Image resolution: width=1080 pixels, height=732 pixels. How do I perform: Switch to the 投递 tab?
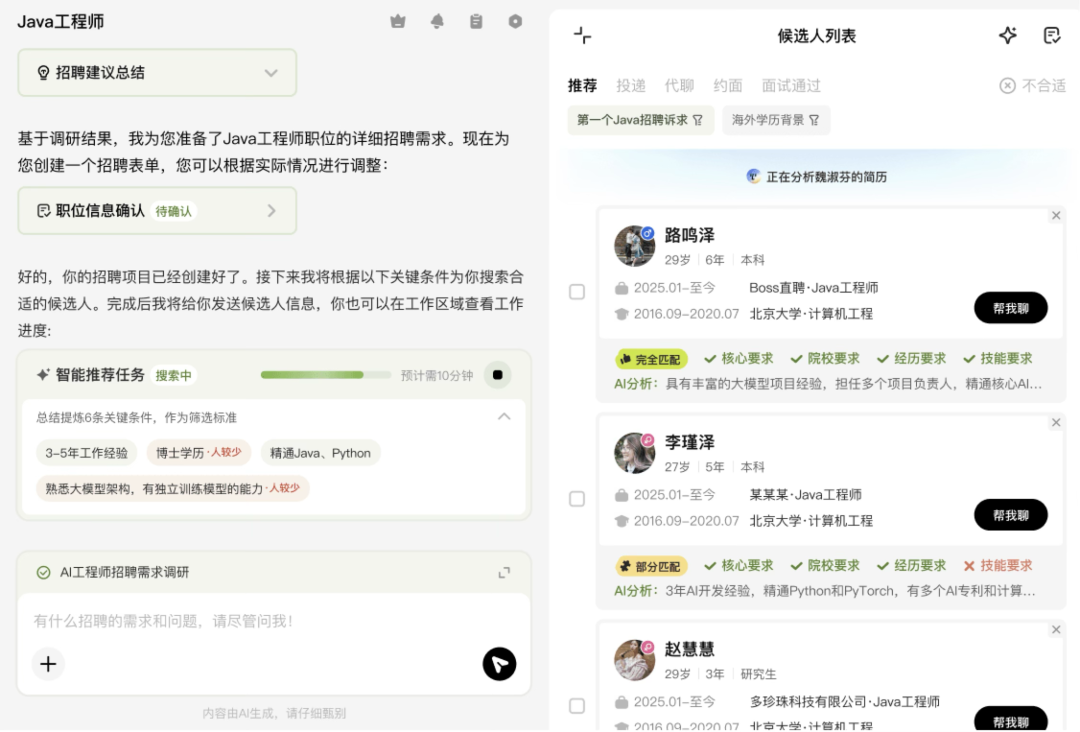tap(631, 85)
